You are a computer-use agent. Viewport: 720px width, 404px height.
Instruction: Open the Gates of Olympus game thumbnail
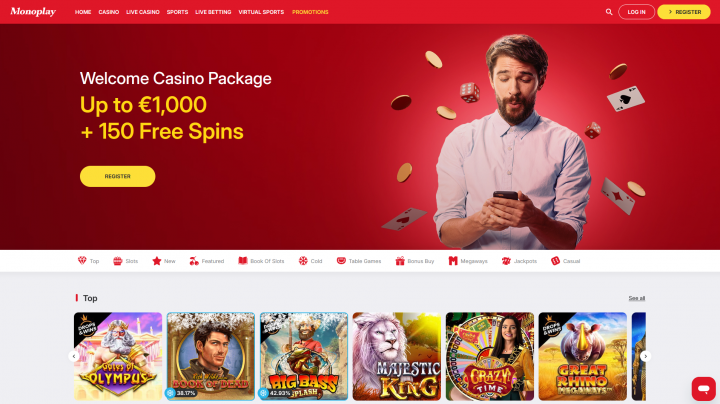pos(118,356)
